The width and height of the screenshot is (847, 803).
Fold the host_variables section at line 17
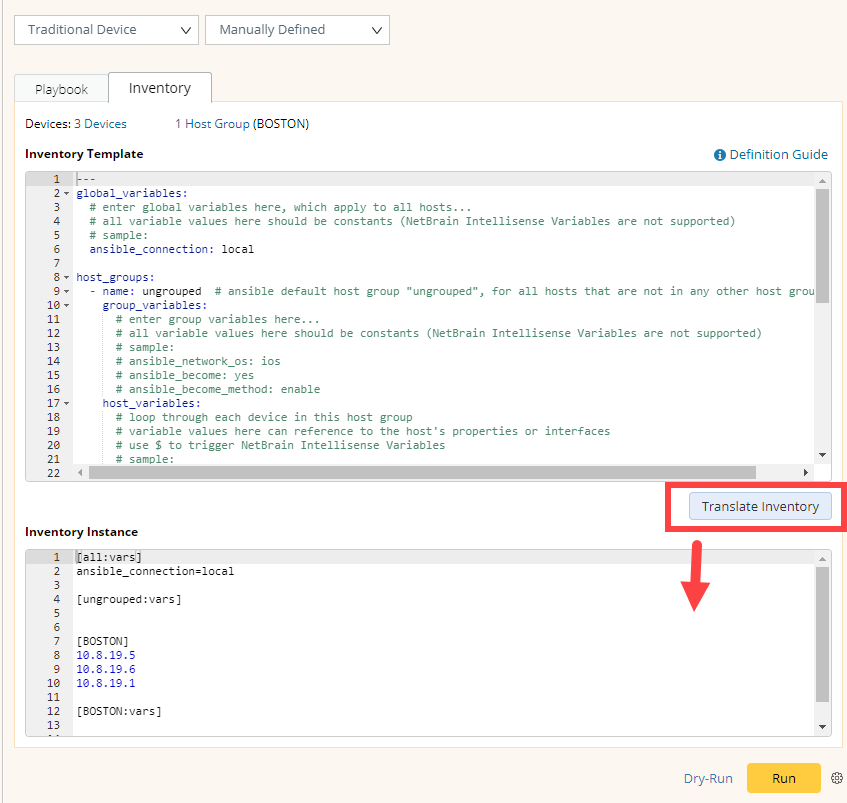point(66,403)
